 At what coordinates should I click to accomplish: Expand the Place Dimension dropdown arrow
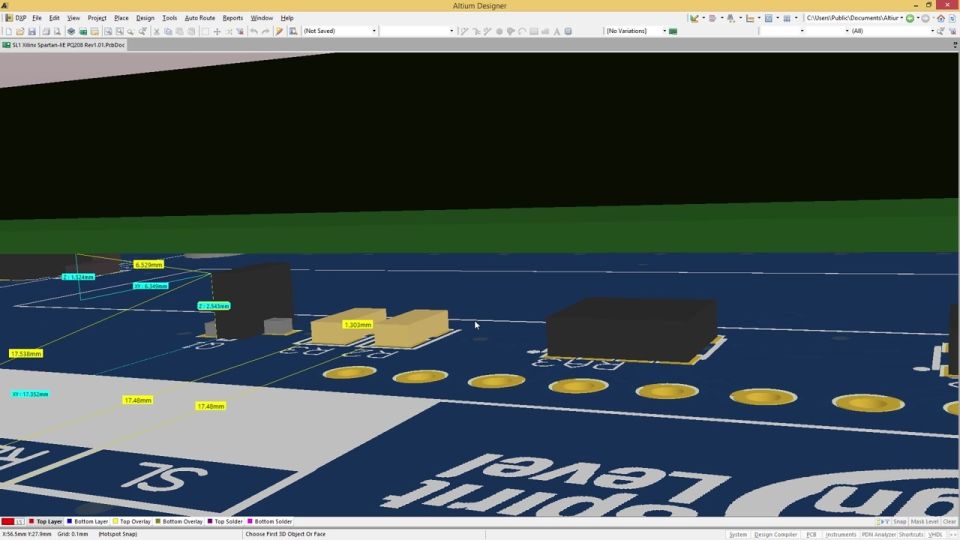759,18
